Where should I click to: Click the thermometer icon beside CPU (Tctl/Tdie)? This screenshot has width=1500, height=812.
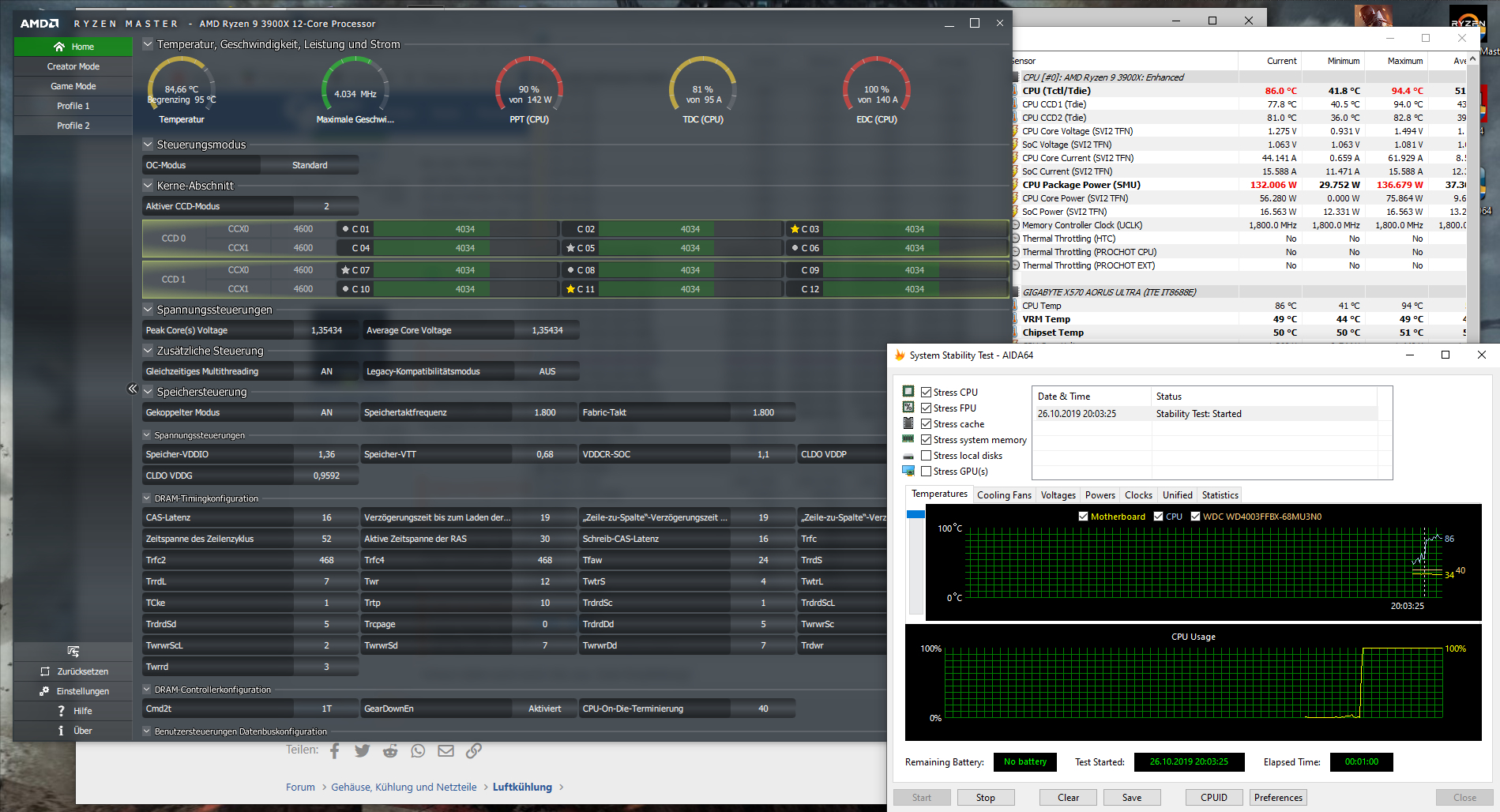pos(1015,91)
